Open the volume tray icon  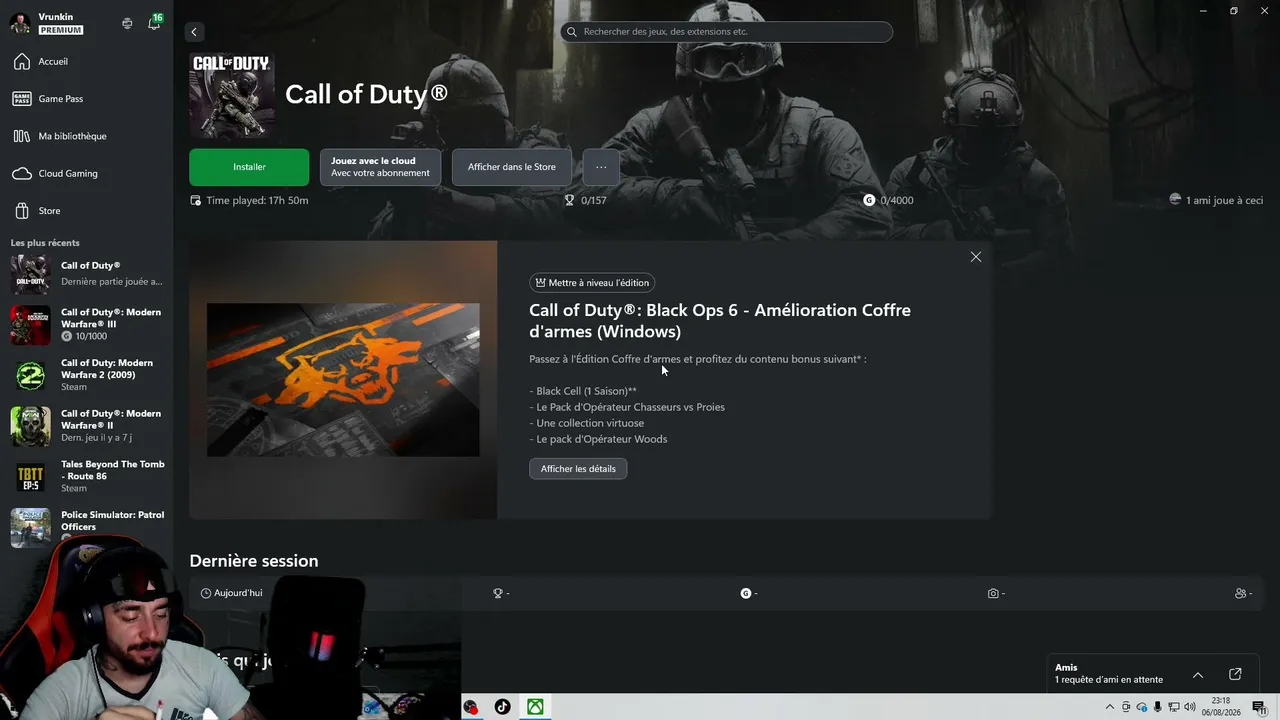click(1190, 707)
